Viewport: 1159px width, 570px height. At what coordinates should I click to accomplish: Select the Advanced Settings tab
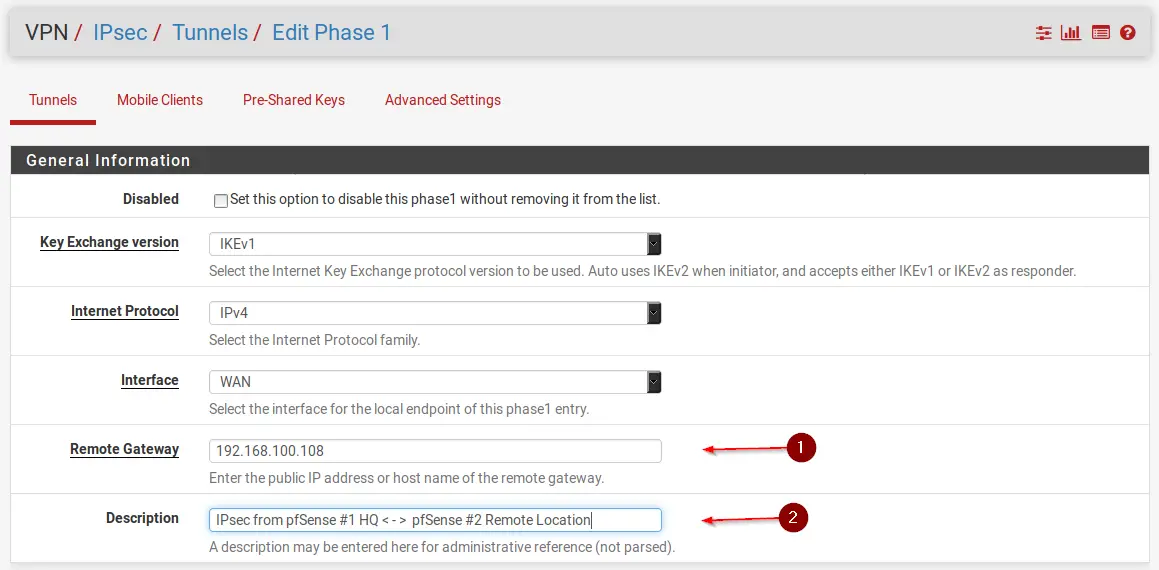[443, 100]
